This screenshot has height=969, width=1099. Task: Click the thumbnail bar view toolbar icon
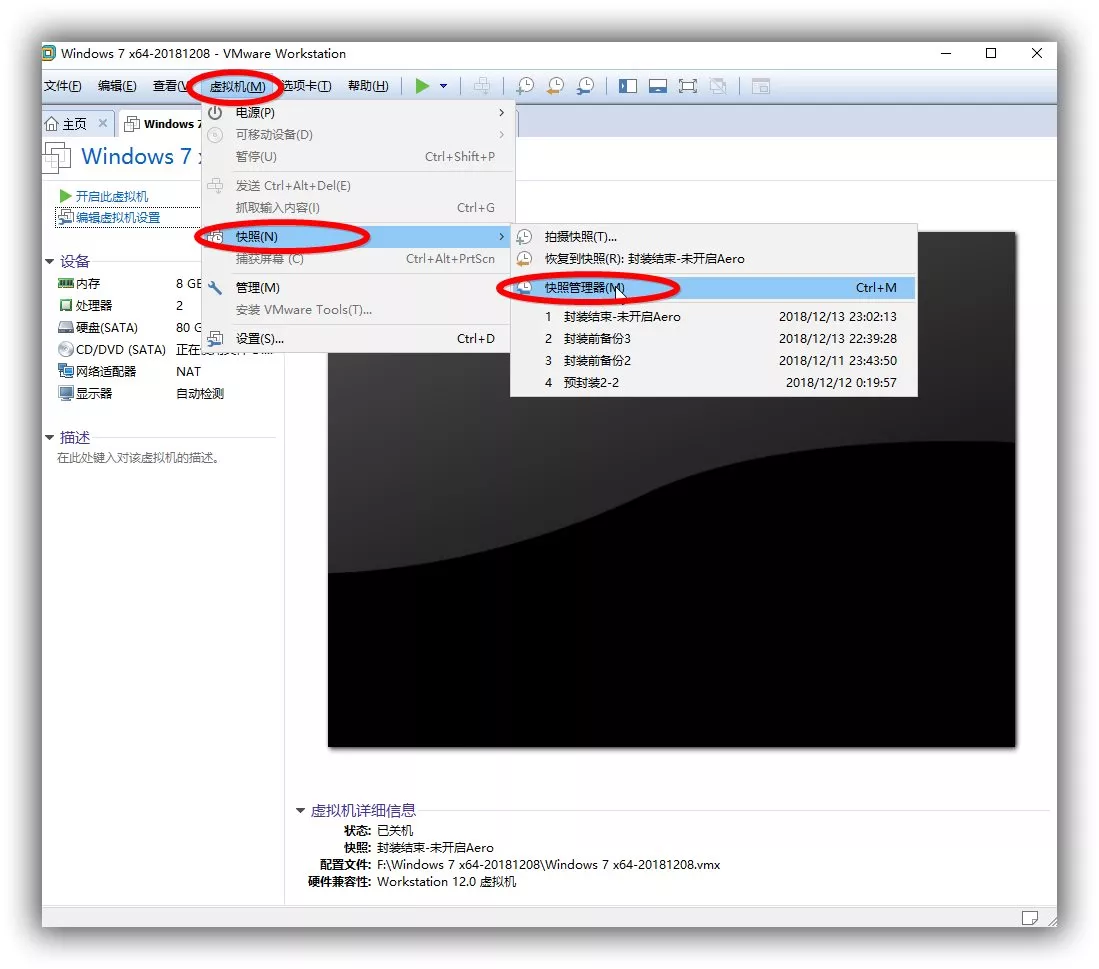pyautogui.click(x=657, y=86)
